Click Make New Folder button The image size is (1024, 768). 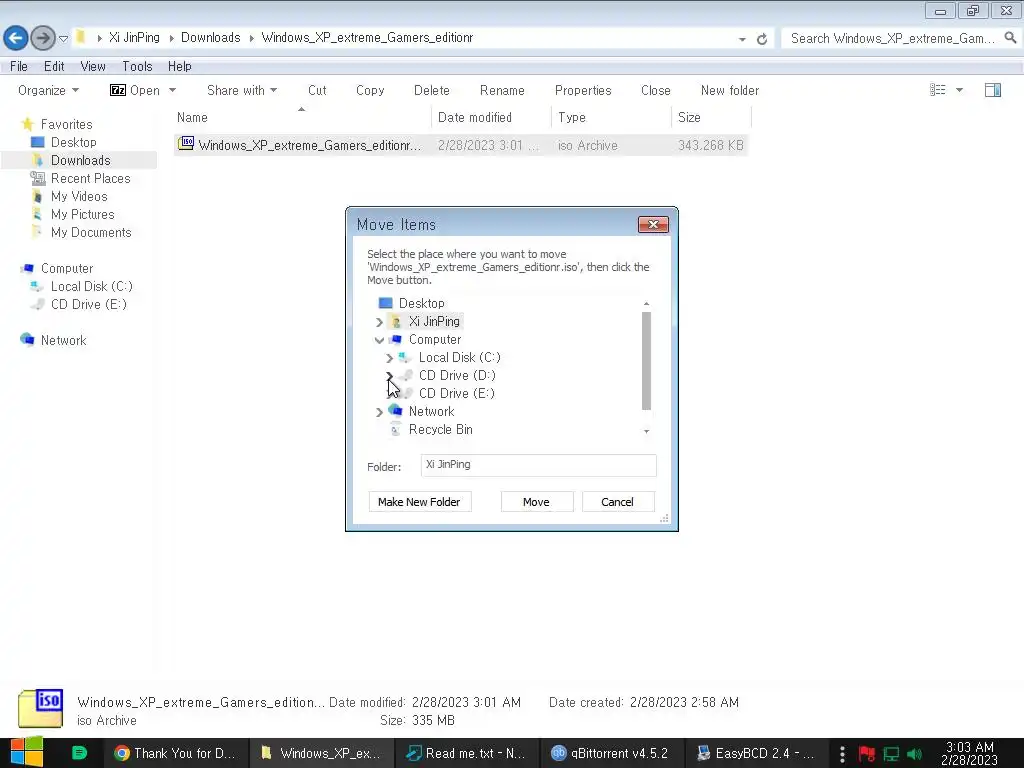point(419,502)
